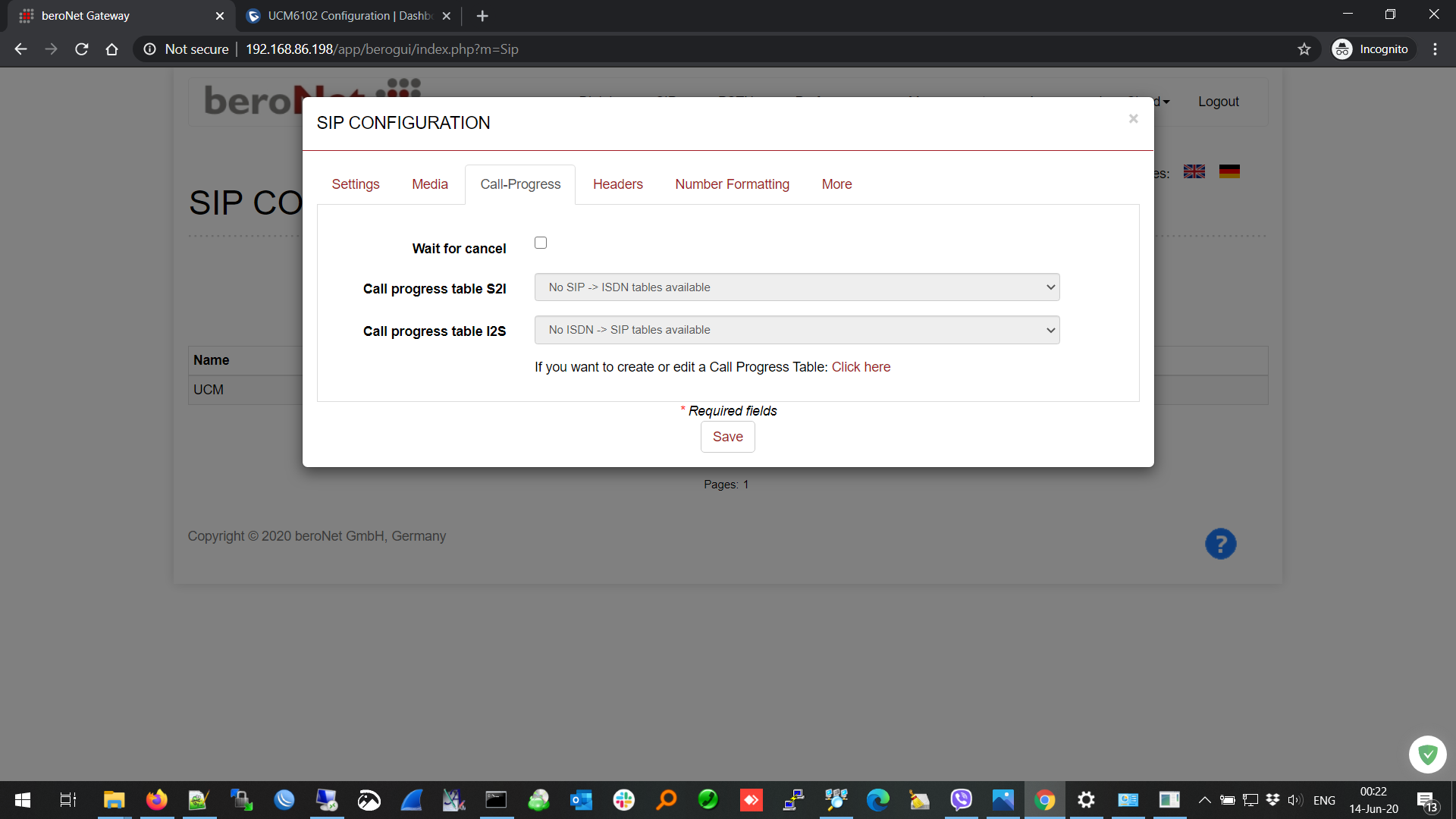1456x819 pixels.
Task: Reload the page with the browser refresh icon
Action: coord(82,49)
